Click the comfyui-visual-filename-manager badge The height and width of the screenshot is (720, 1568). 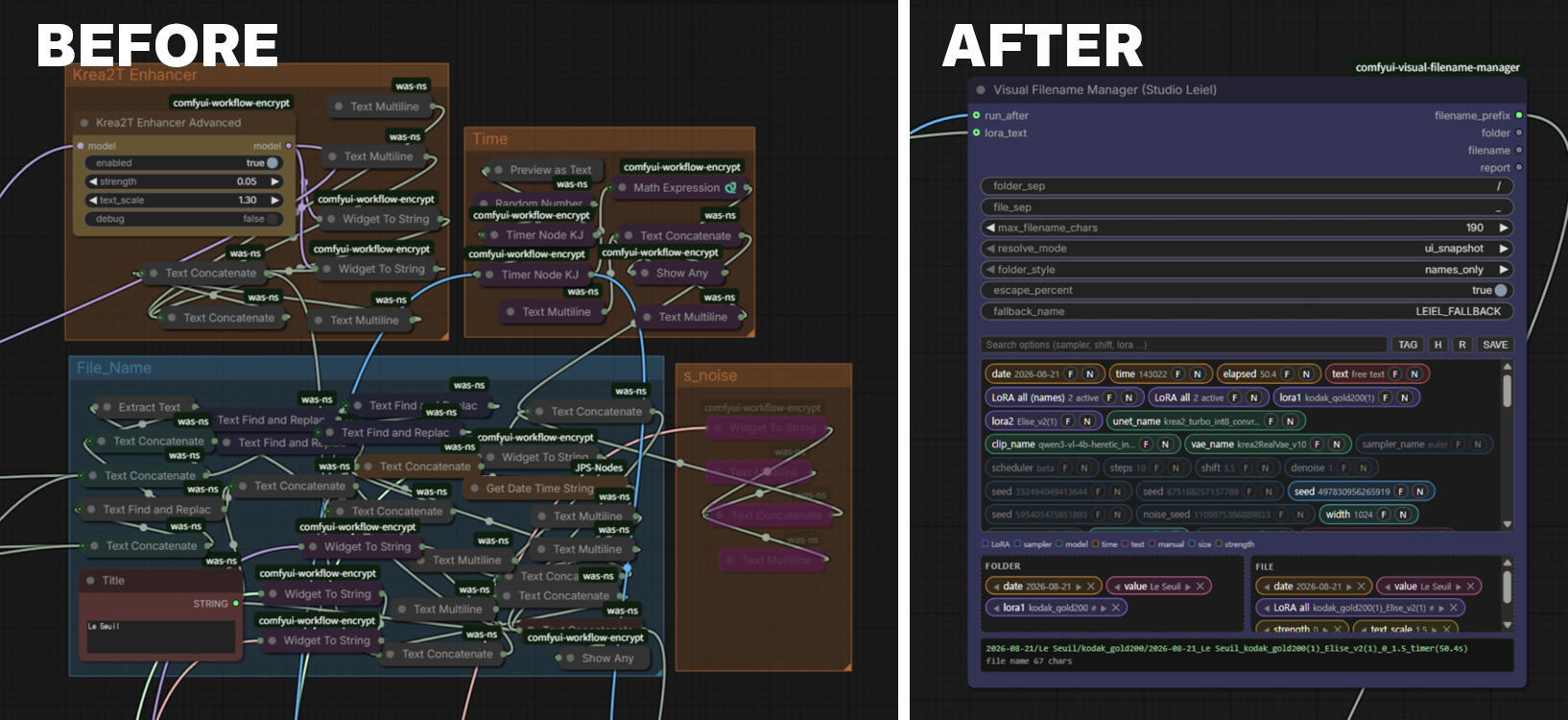[1437, 67]
